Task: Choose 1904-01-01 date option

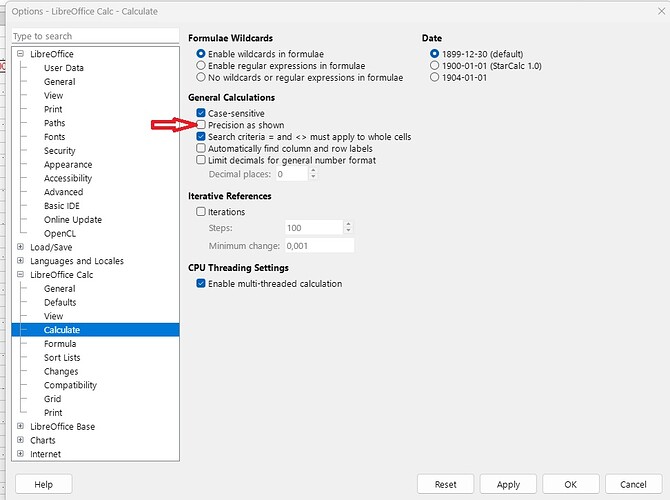Action: pyautogui.click(x=435, y=77)
